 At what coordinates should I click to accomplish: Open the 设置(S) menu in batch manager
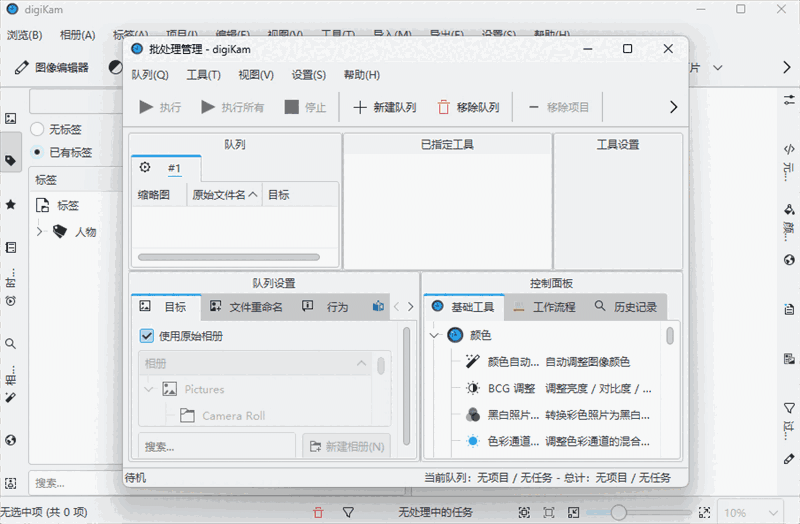tap(309, 75)
